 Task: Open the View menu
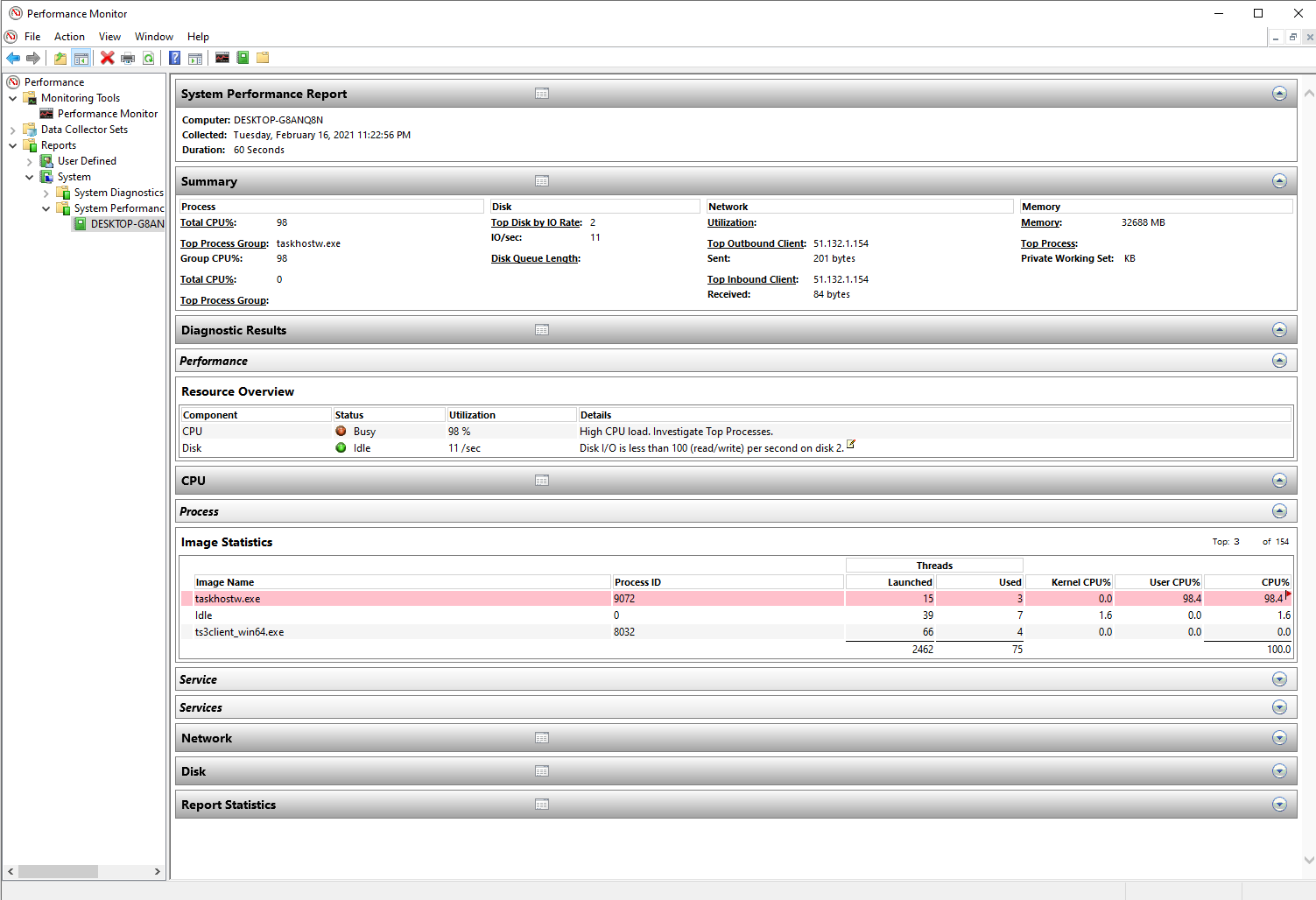pos(109,37)
